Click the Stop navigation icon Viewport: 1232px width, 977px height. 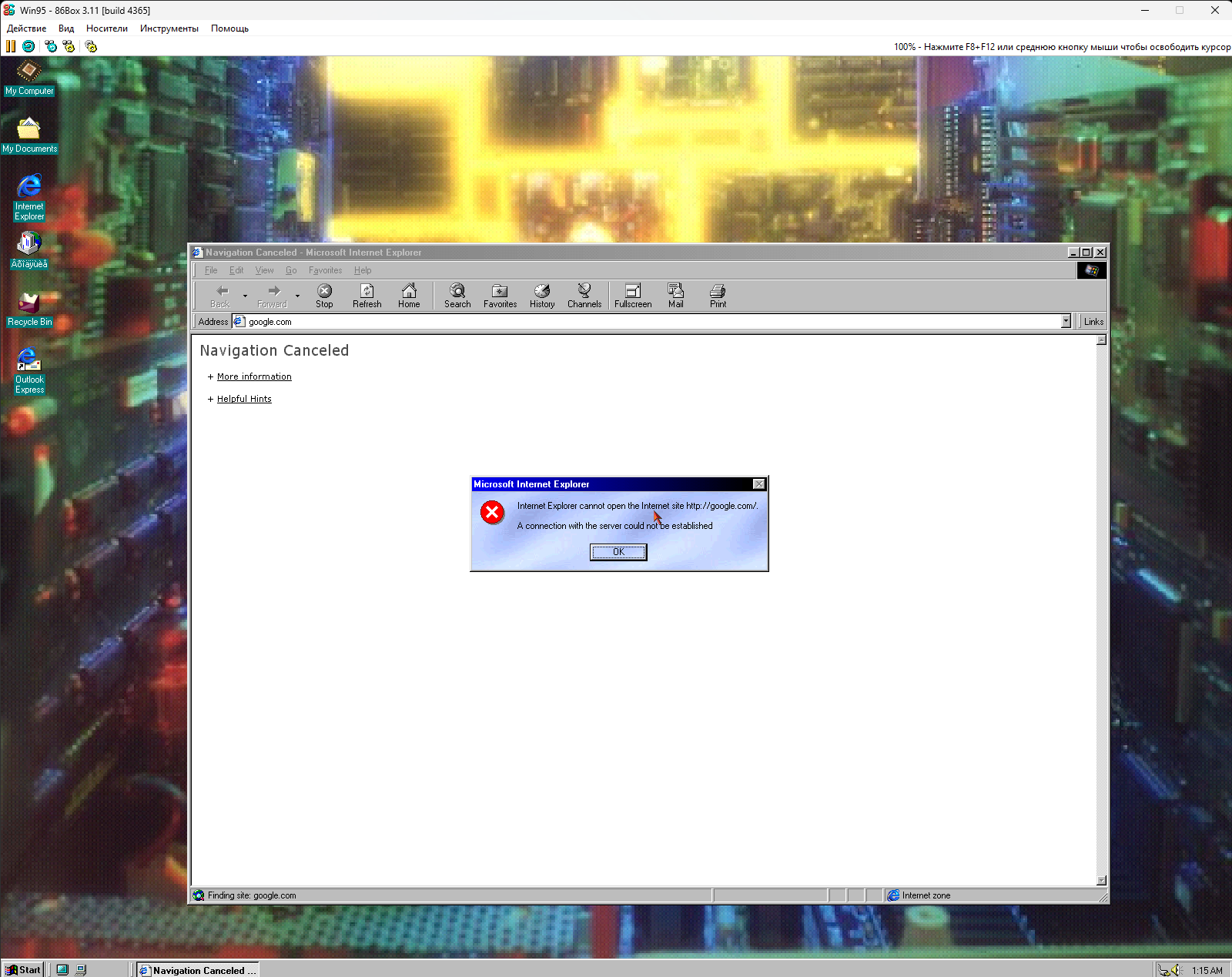pyautogui.click(x=323, y=295)
